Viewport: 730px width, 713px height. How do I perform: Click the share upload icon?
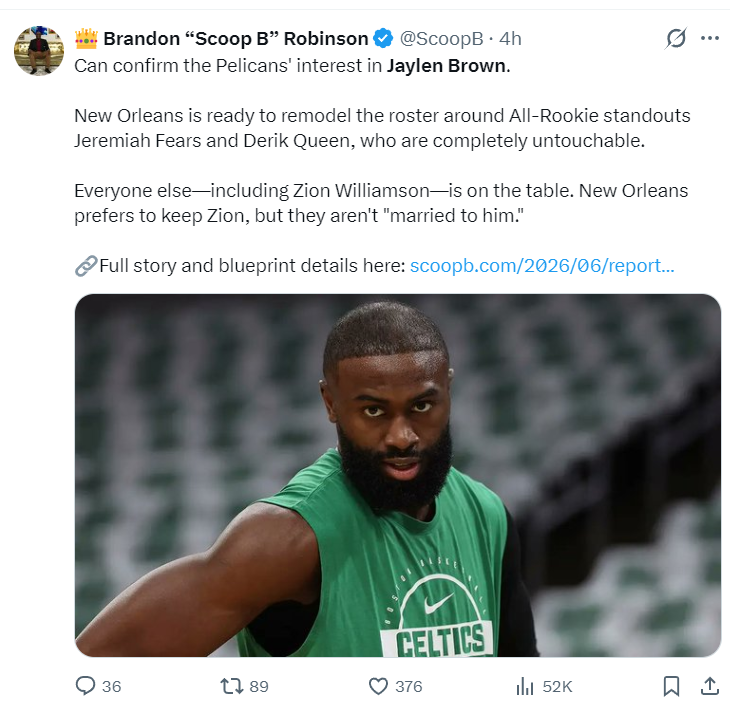coord(710,686)
